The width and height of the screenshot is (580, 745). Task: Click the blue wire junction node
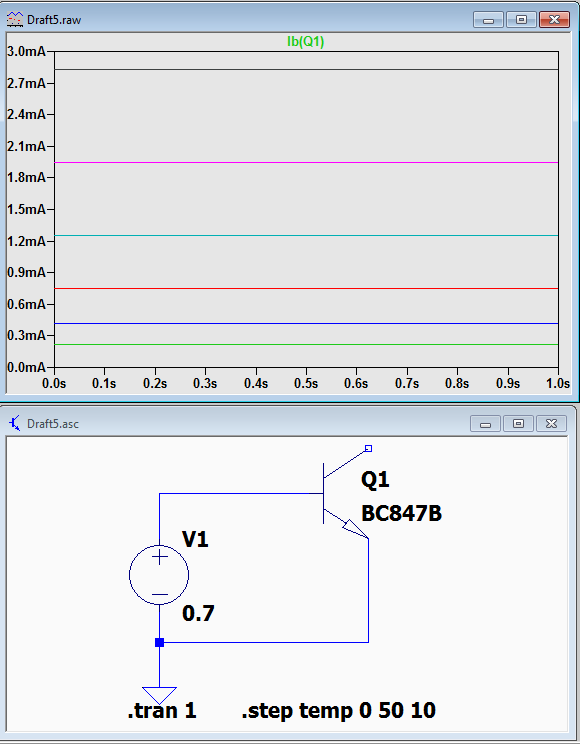click(160, 642)
